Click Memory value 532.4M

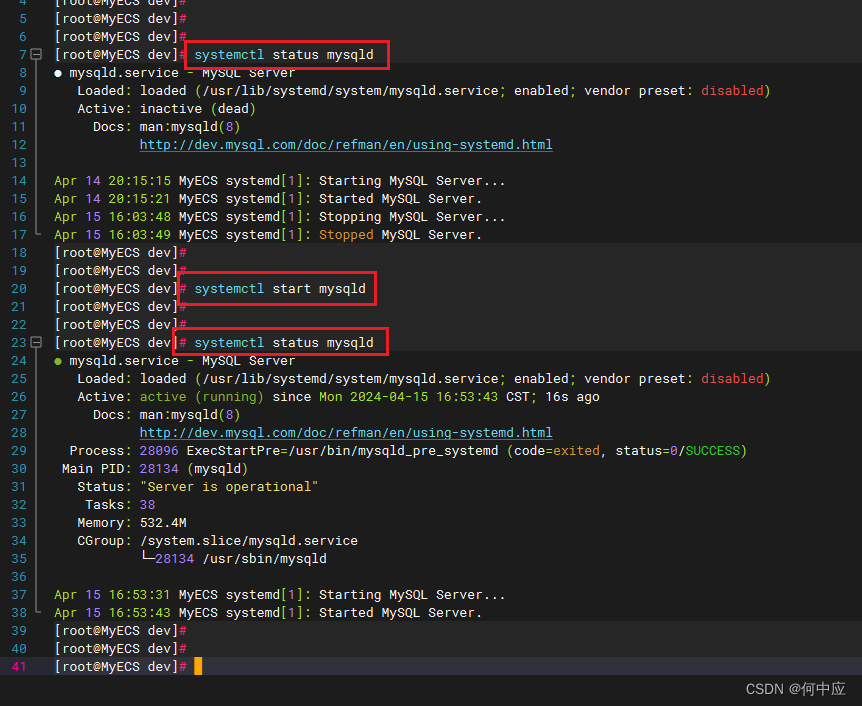163,523
